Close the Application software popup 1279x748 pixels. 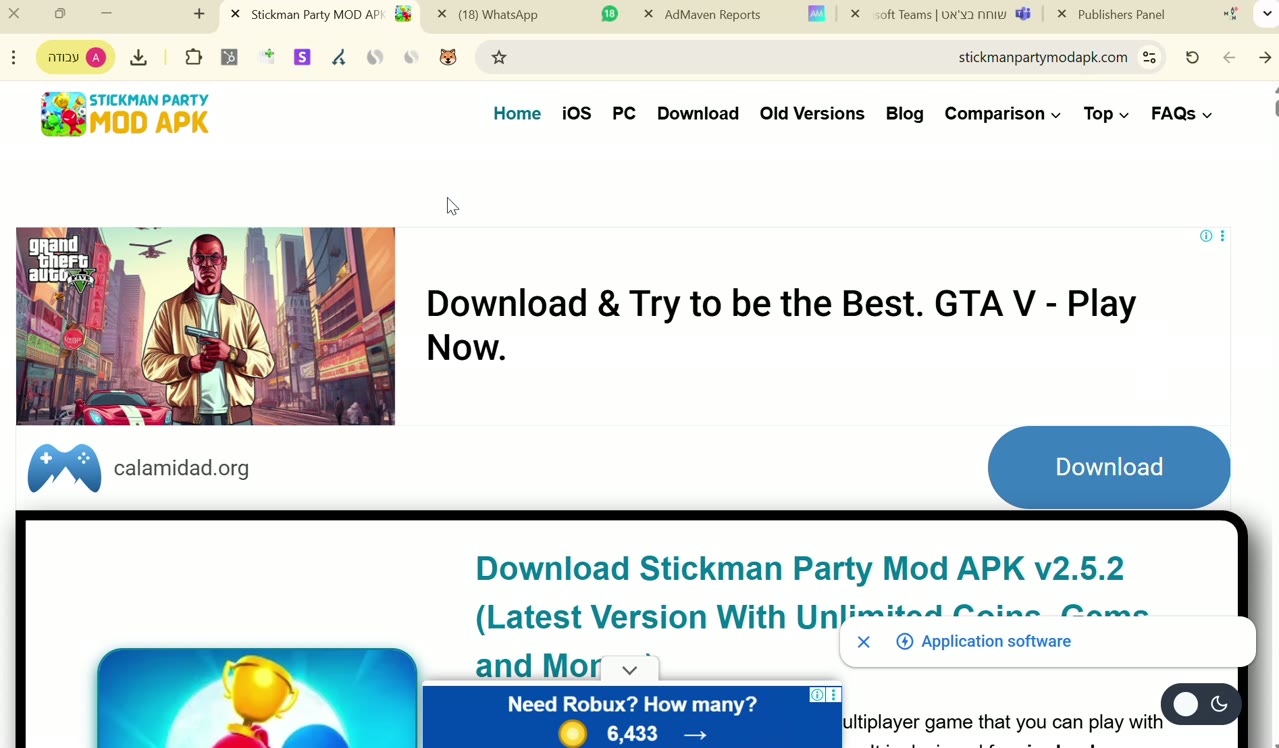[864, 642]
